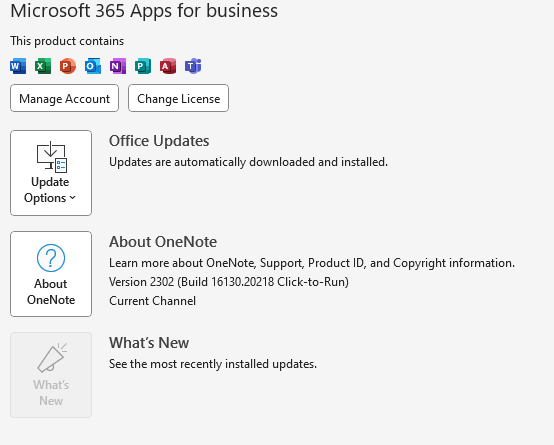The width and height of the screenshot is (554, 445).
Task: Click the See the most recently installed updates text
Action: pyautogui.click(x=213, y=364)
